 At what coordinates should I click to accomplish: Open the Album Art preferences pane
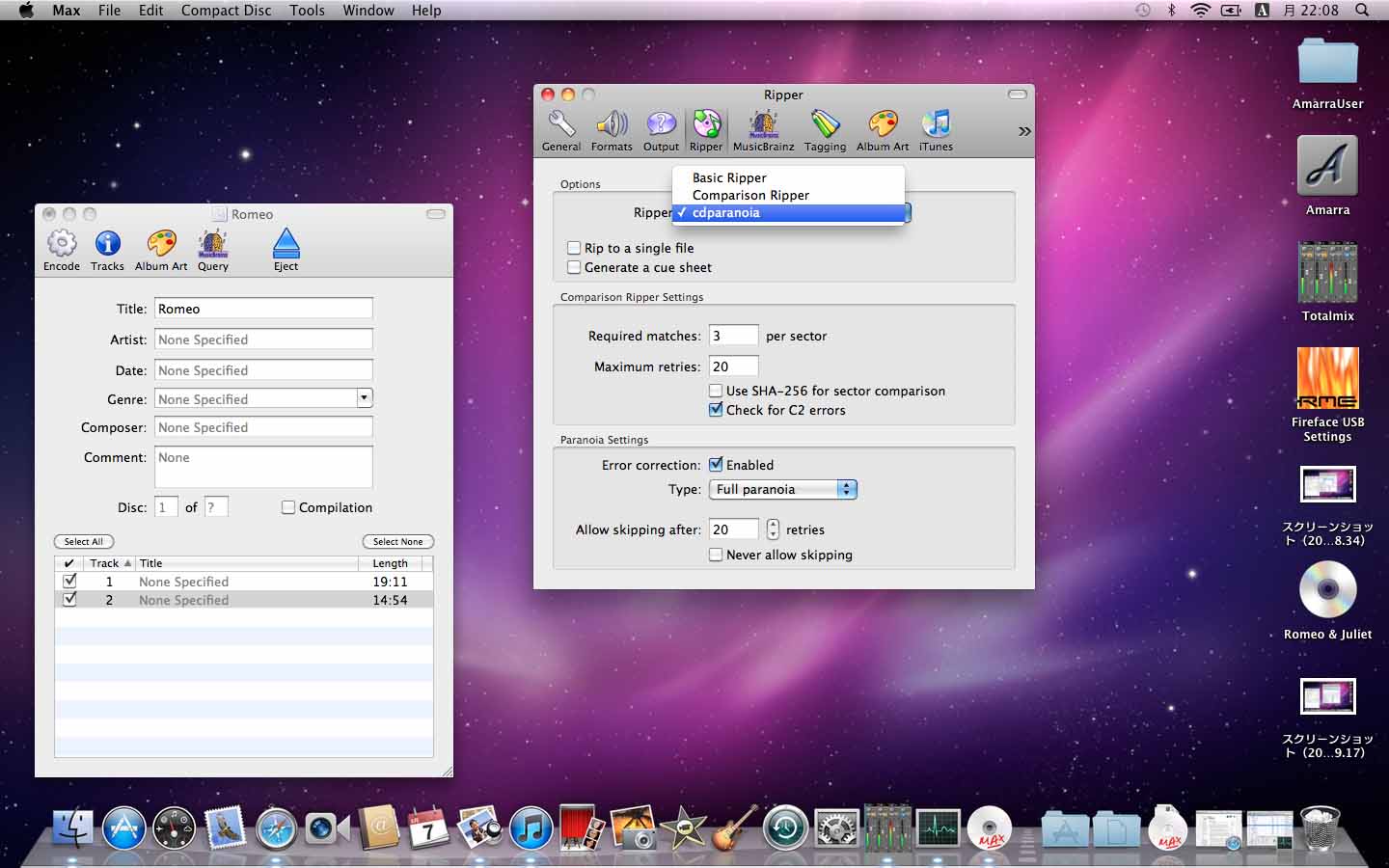pyautogui.click(x=883, y=131)
